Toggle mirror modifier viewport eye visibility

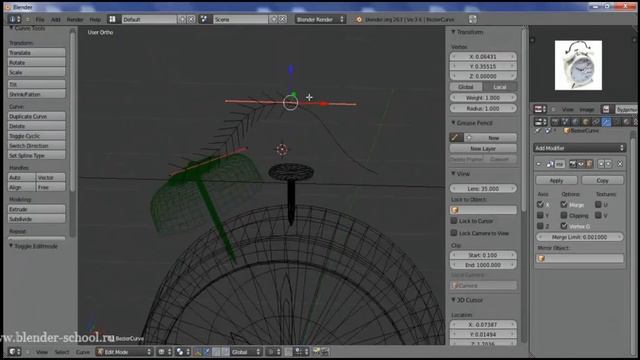click(x=581, y=164)
